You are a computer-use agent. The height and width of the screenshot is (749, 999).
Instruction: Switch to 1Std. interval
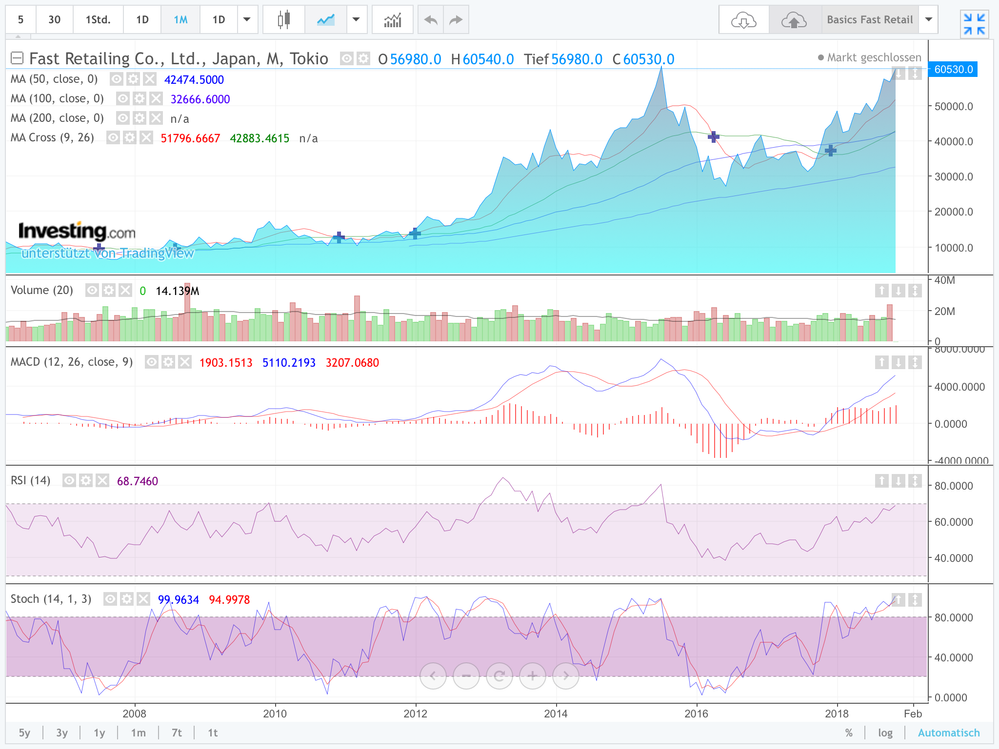click(98, 20)
